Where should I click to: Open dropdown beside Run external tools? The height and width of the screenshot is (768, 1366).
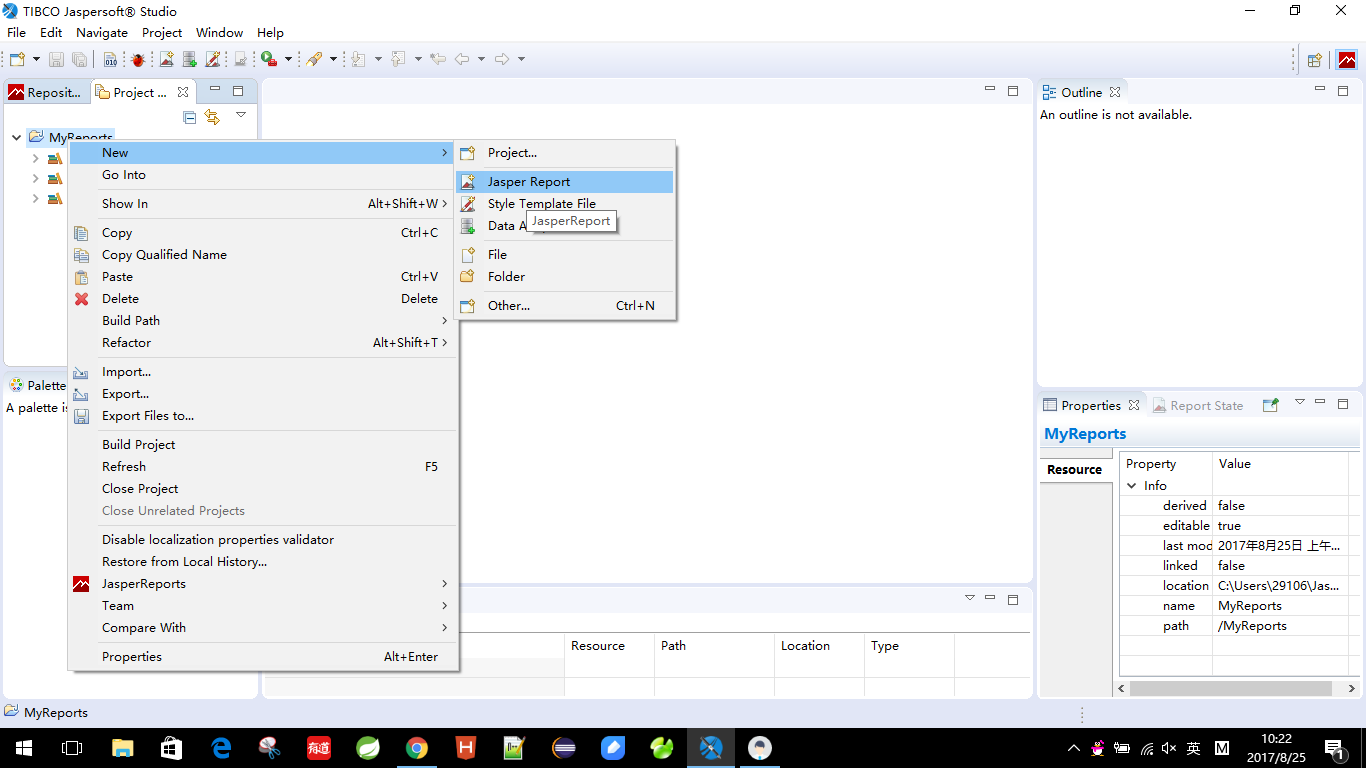pos(288,59)
